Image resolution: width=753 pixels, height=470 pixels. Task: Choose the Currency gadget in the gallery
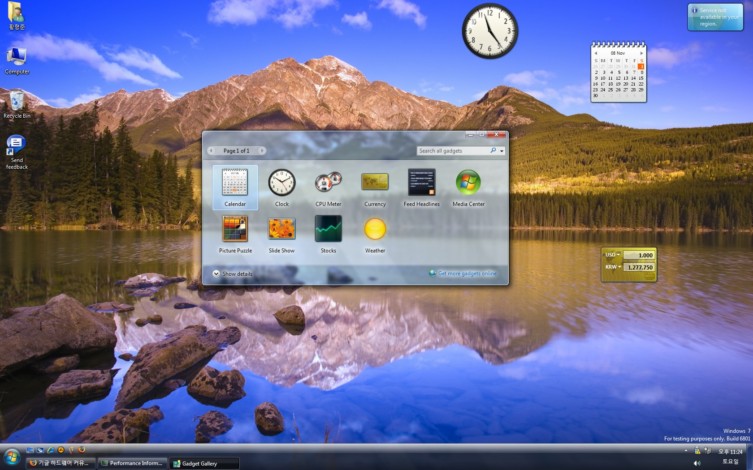375,188
